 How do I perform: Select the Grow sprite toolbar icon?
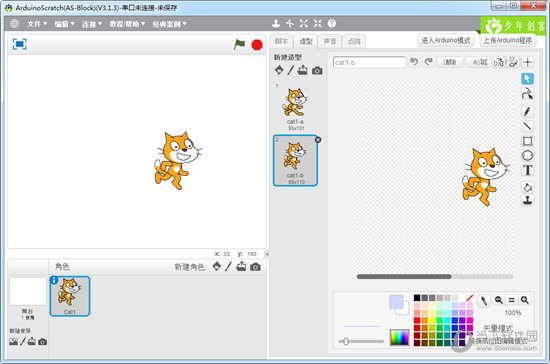[x=304, y=23]
